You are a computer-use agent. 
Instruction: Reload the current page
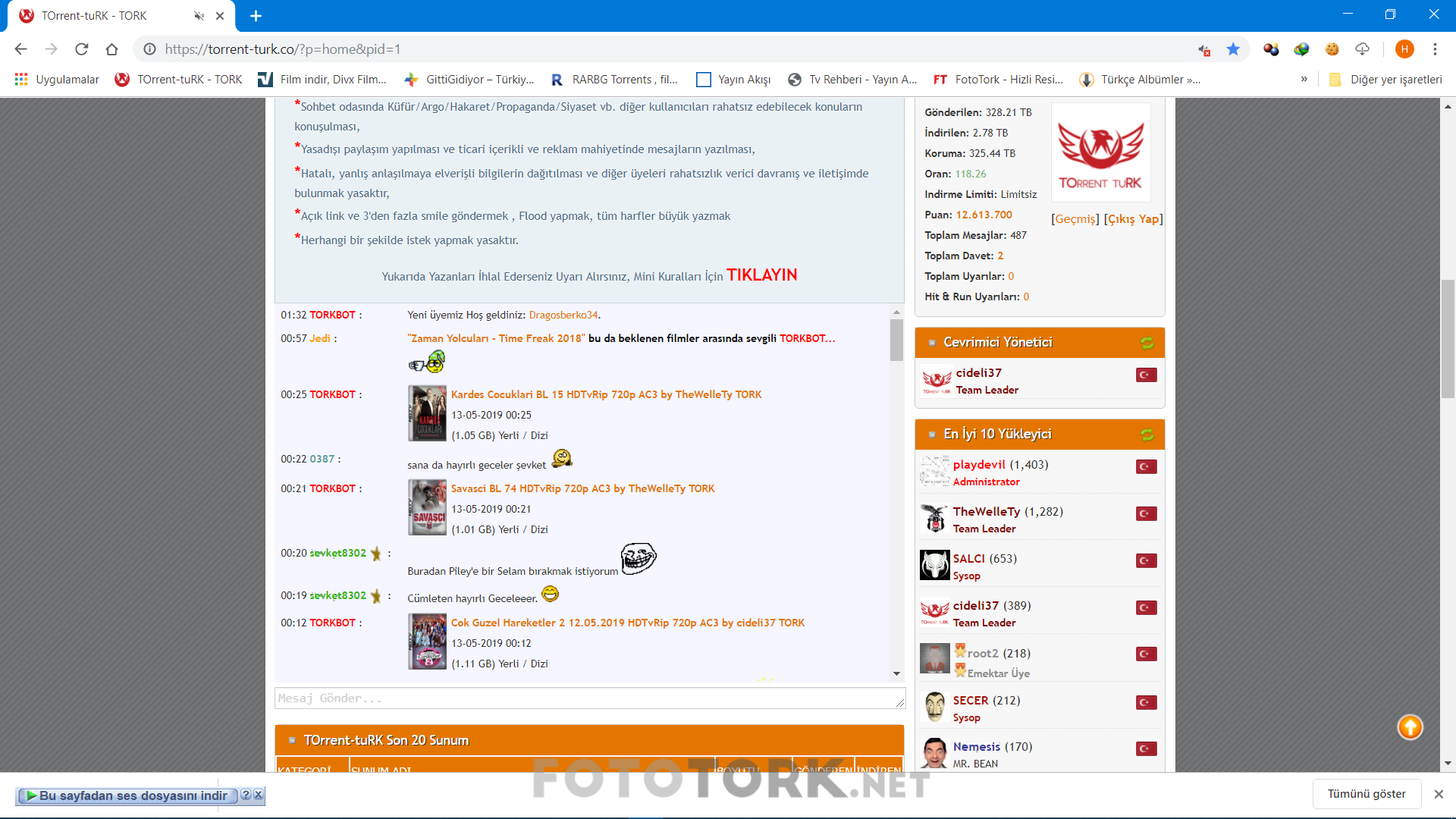[x=81, y=49]
